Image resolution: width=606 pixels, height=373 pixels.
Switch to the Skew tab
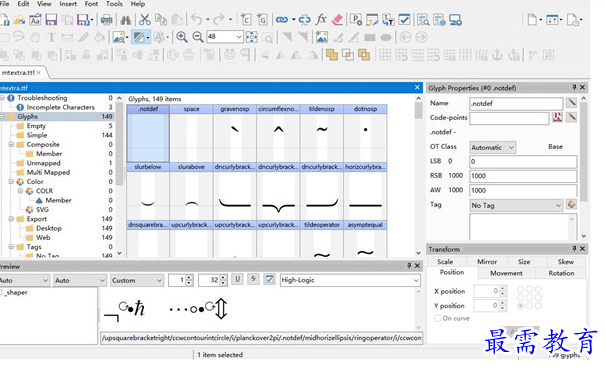(566, 262)
